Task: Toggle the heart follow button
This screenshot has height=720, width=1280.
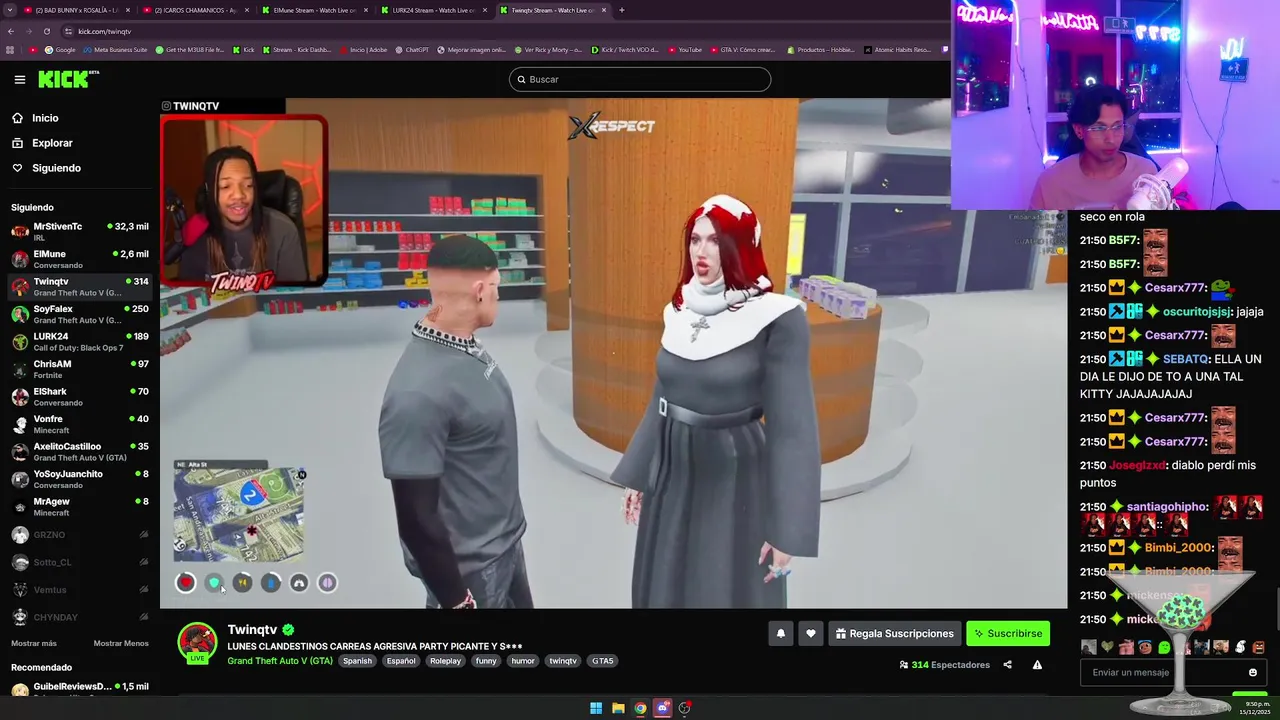Action: (x=811, y=633)
